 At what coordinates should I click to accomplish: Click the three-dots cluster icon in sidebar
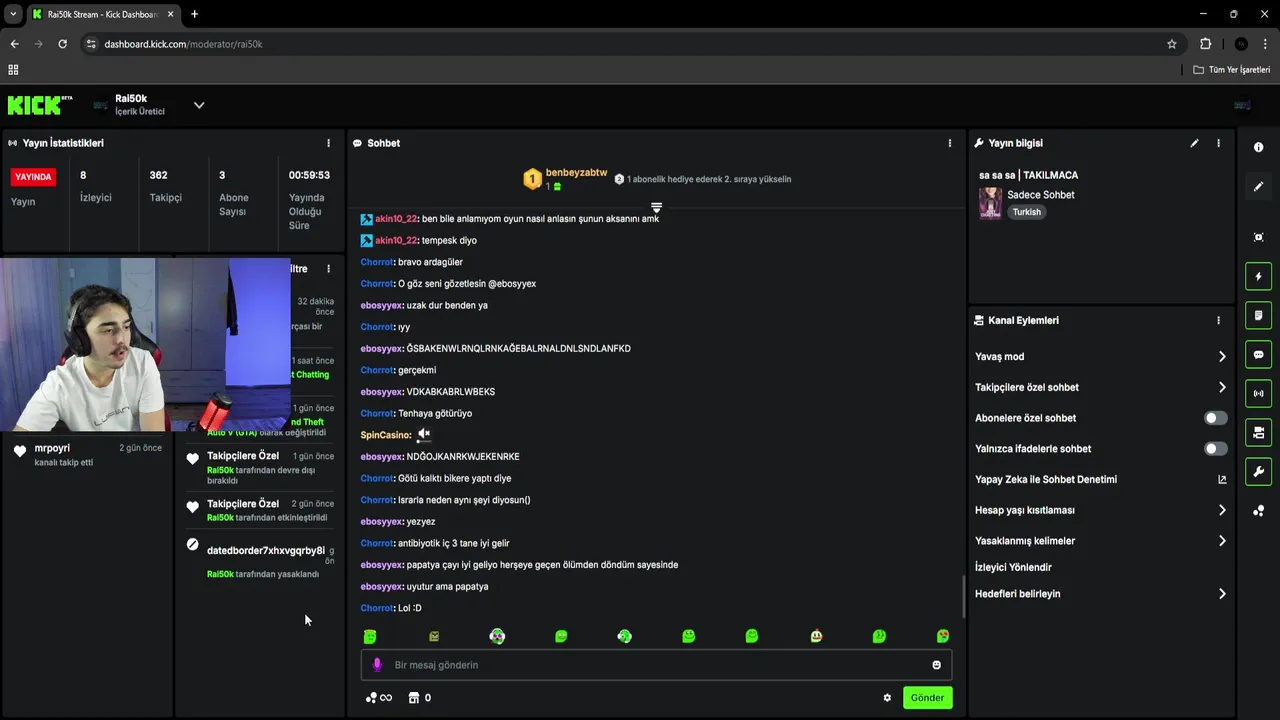coord(1258,511)
